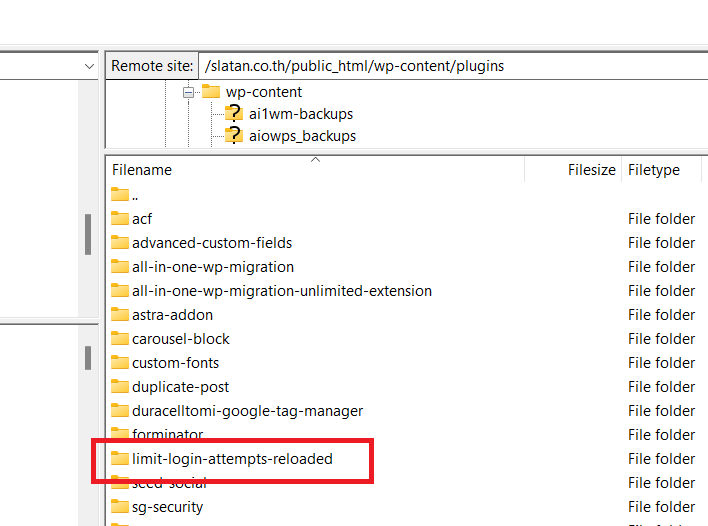Click the 'File folder' type of sg-security row
Screen dimensions: 708x526
coord(661,507)
